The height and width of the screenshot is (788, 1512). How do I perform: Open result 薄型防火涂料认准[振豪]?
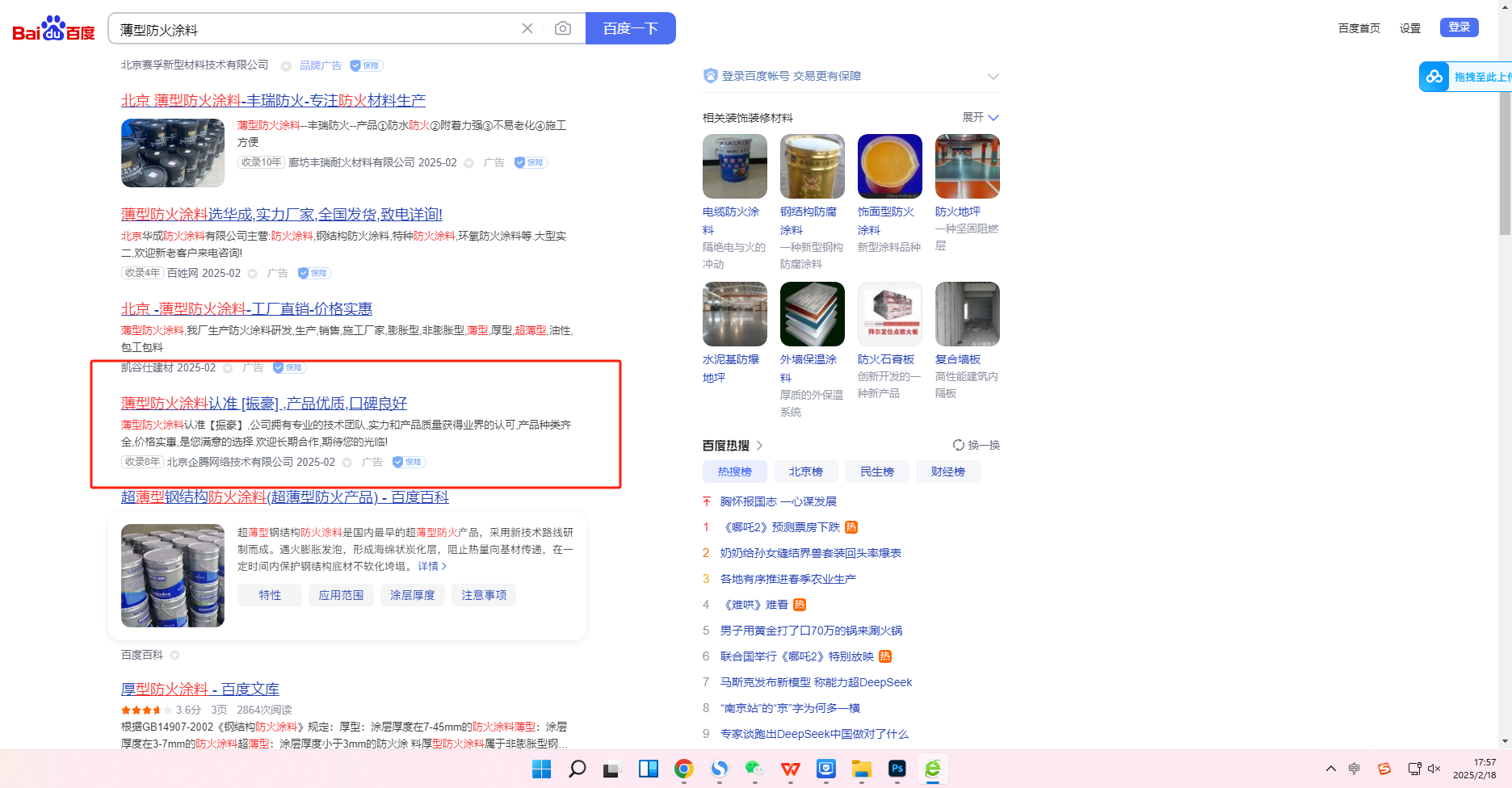pos(264,403)
